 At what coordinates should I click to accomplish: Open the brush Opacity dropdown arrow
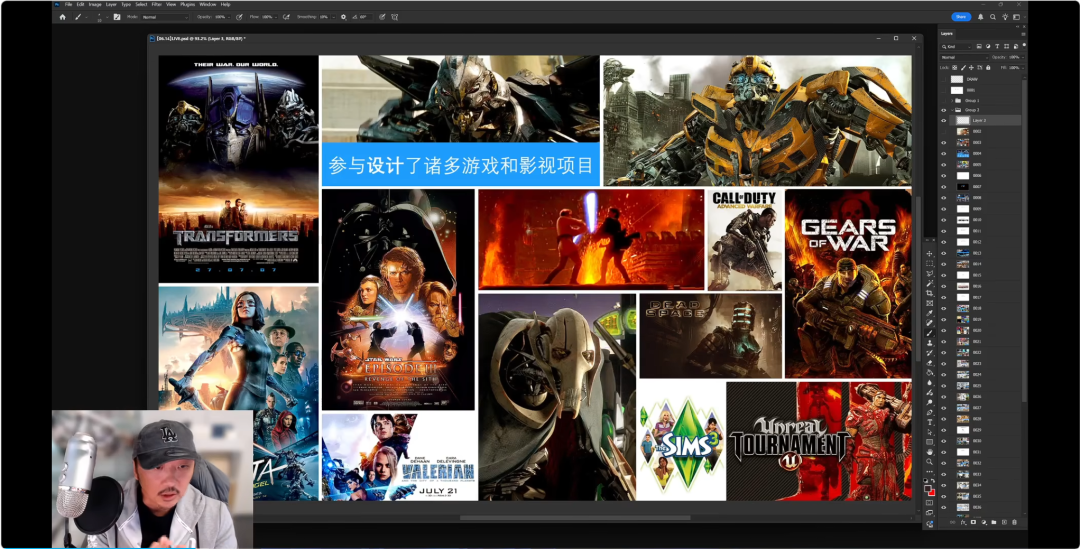click(x=229, y=17)
